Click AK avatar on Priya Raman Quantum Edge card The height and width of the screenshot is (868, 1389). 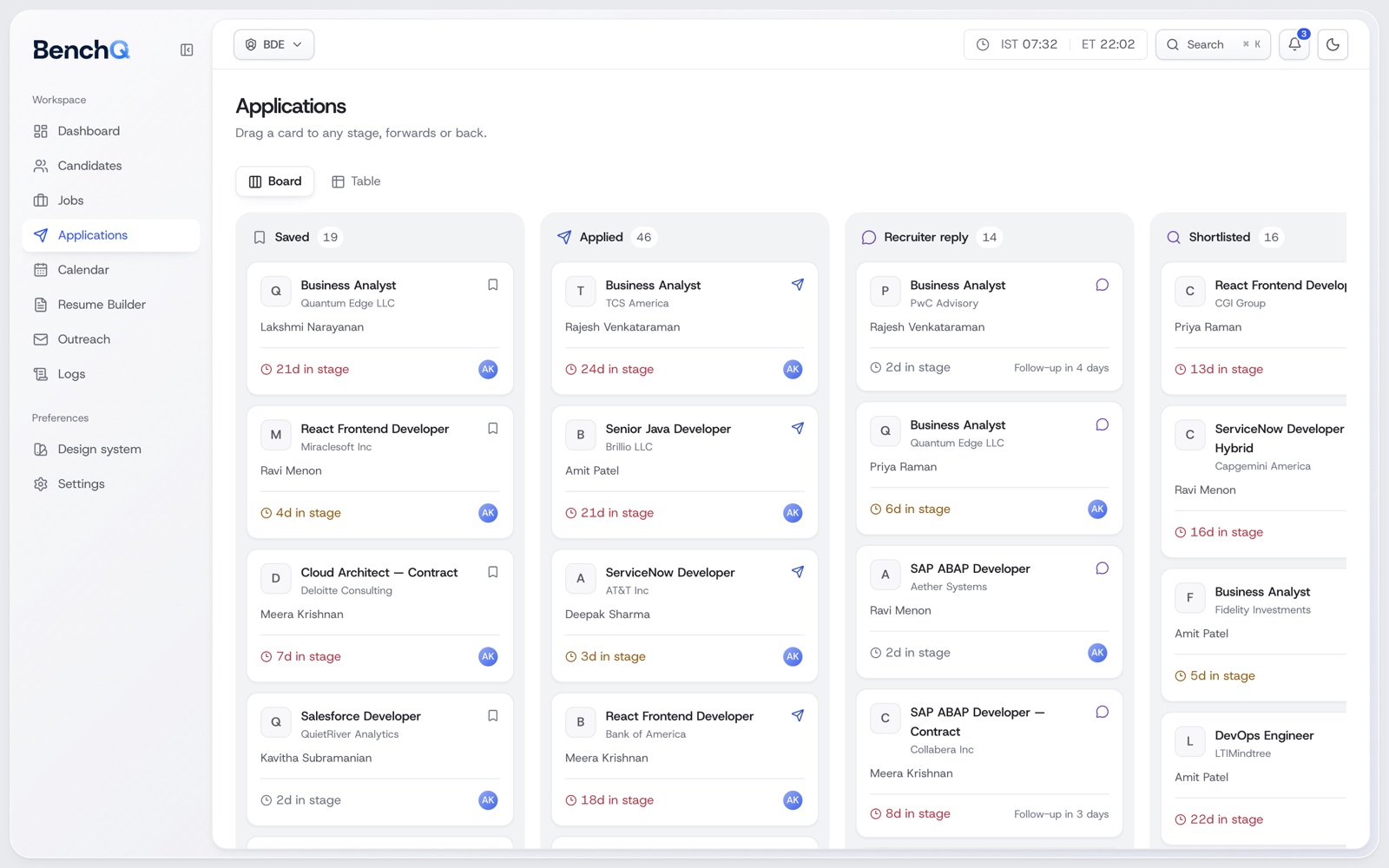click(x=1097, y=509)
